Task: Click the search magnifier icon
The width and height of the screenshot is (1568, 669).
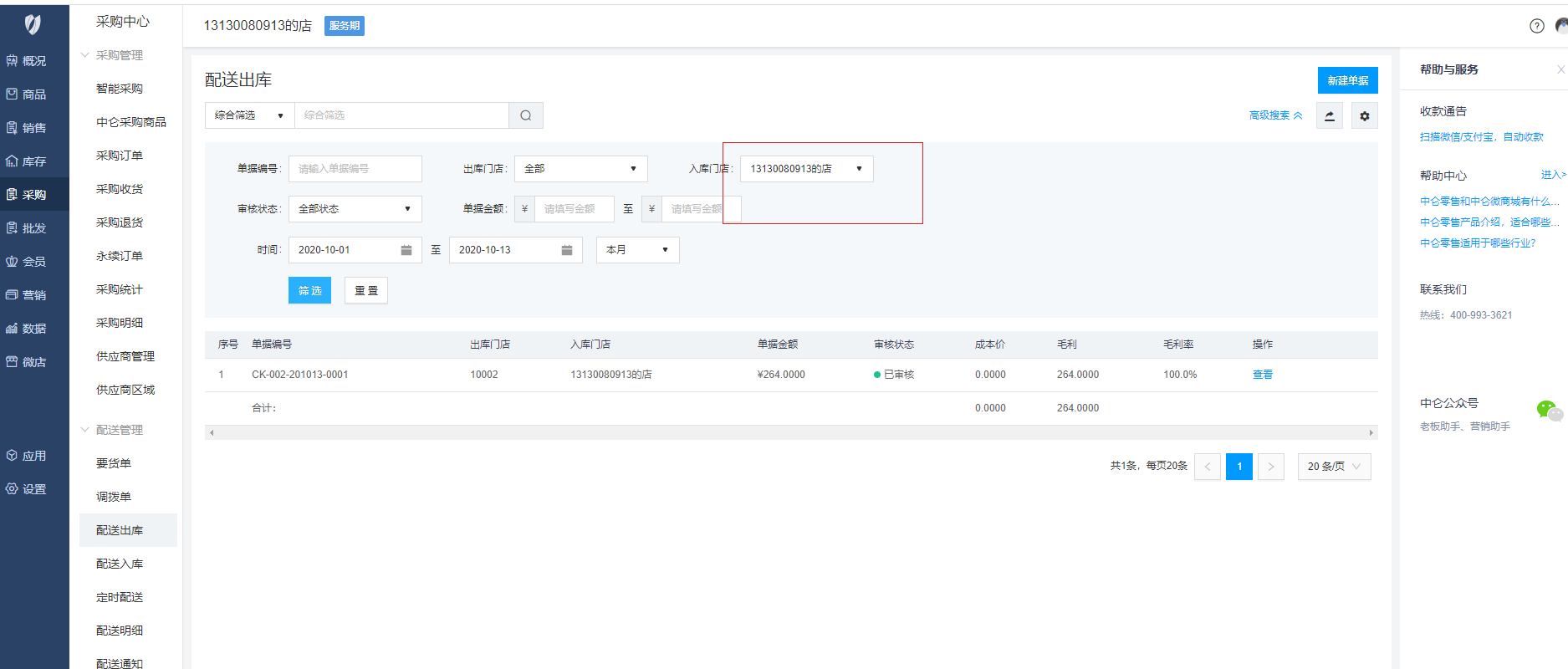Action: (x=525, y=115)
